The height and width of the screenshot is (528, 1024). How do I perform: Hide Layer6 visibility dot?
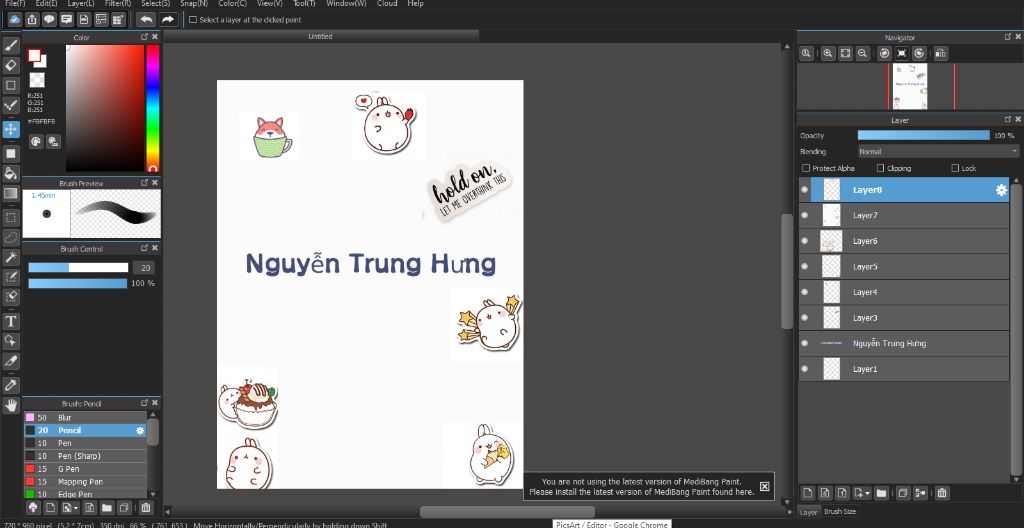805,240
